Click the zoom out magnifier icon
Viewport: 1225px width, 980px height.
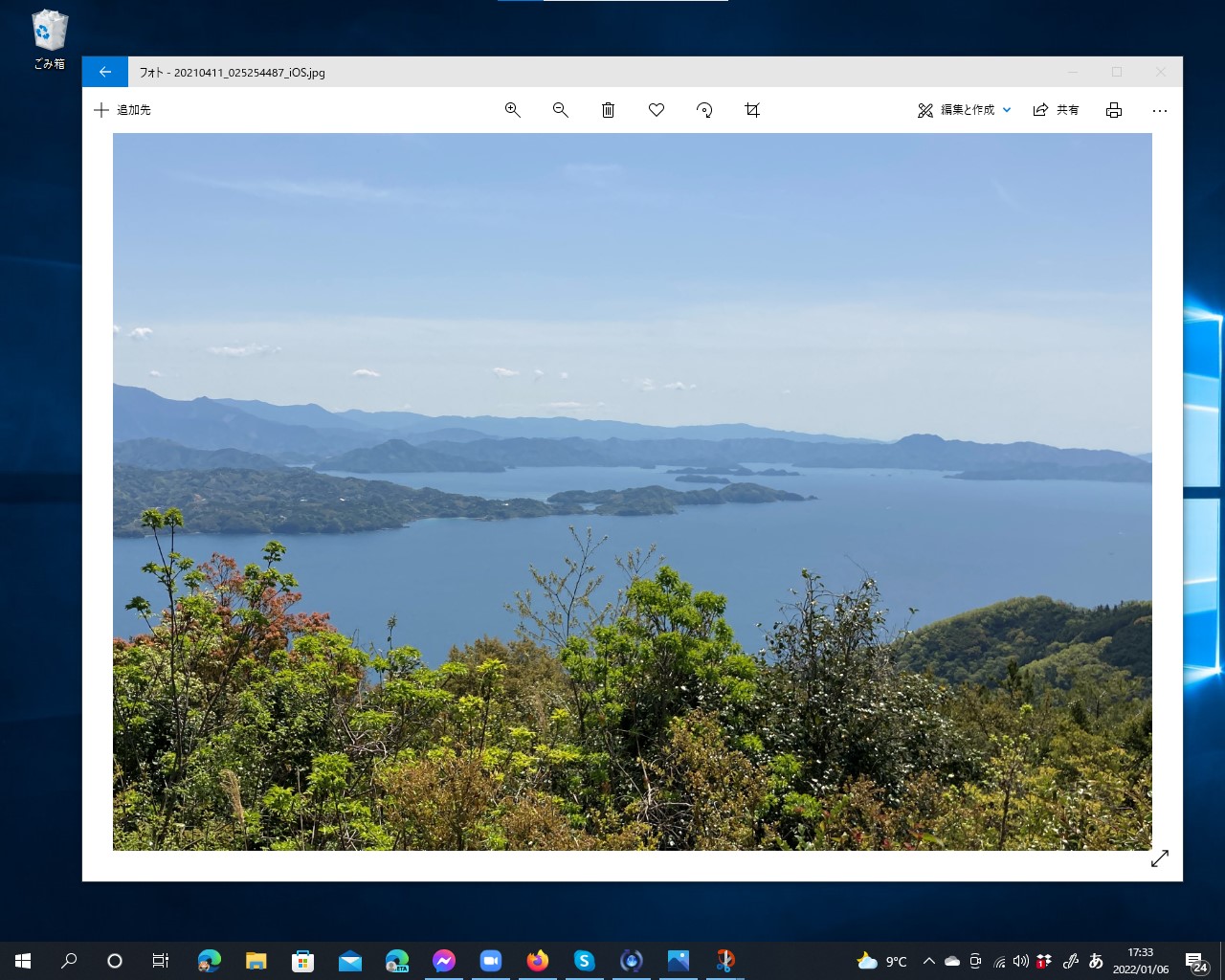point(561,110)
